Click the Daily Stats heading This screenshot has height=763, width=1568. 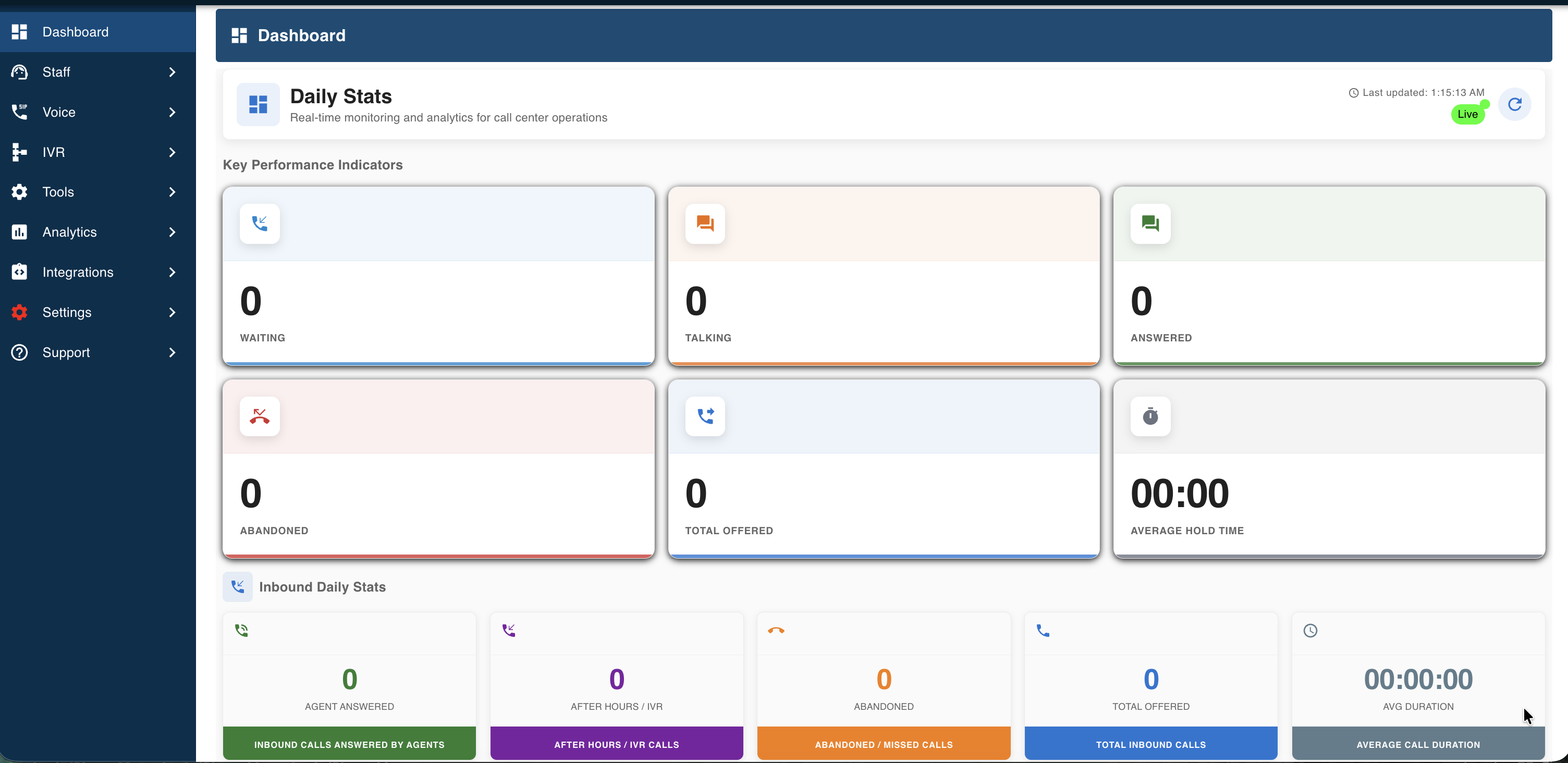pyautogui.click(x=341, y=96)
